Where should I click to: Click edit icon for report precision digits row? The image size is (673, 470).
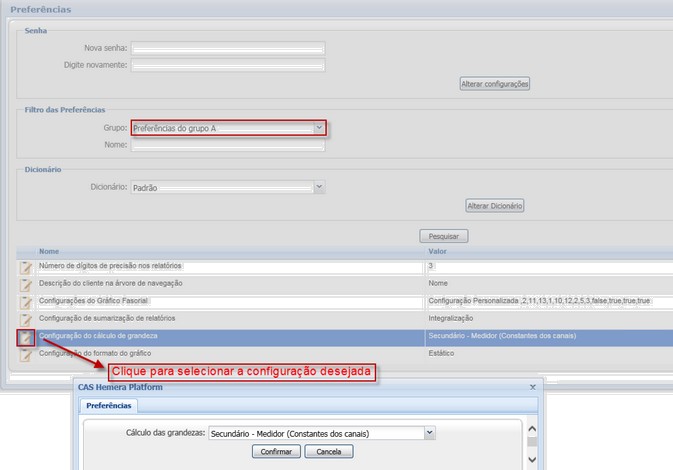(25, 268)
